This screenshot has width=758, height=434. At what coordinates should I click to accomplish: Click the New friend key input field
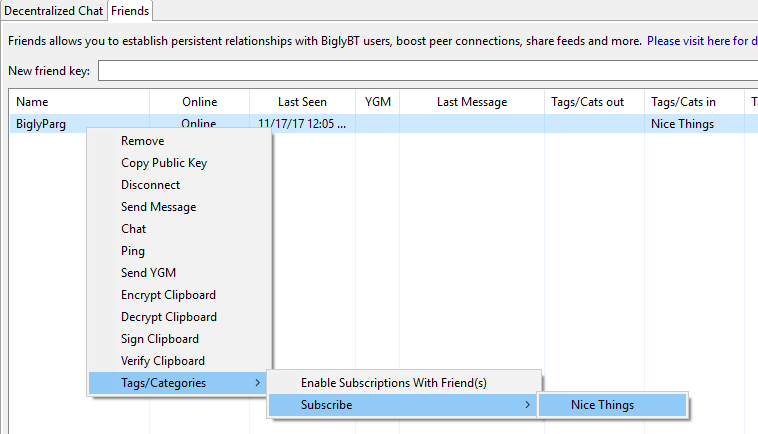[428, 71]
